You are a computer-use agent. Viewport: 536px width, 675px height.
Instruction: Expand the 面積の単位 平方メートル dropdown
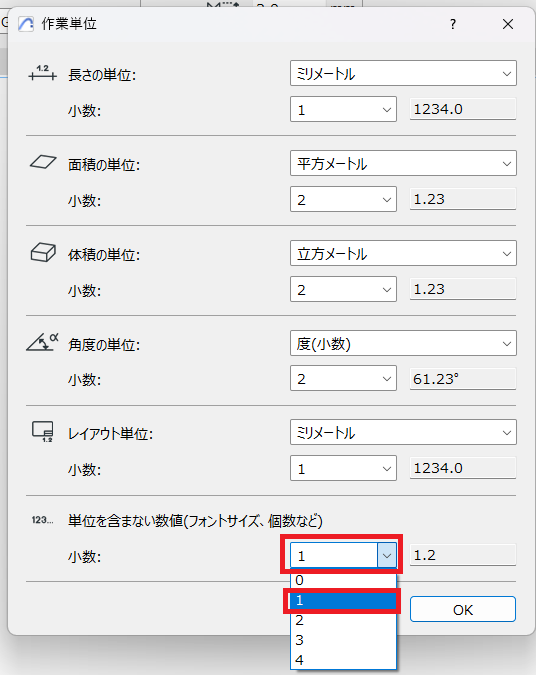click(x=403, y=163)
